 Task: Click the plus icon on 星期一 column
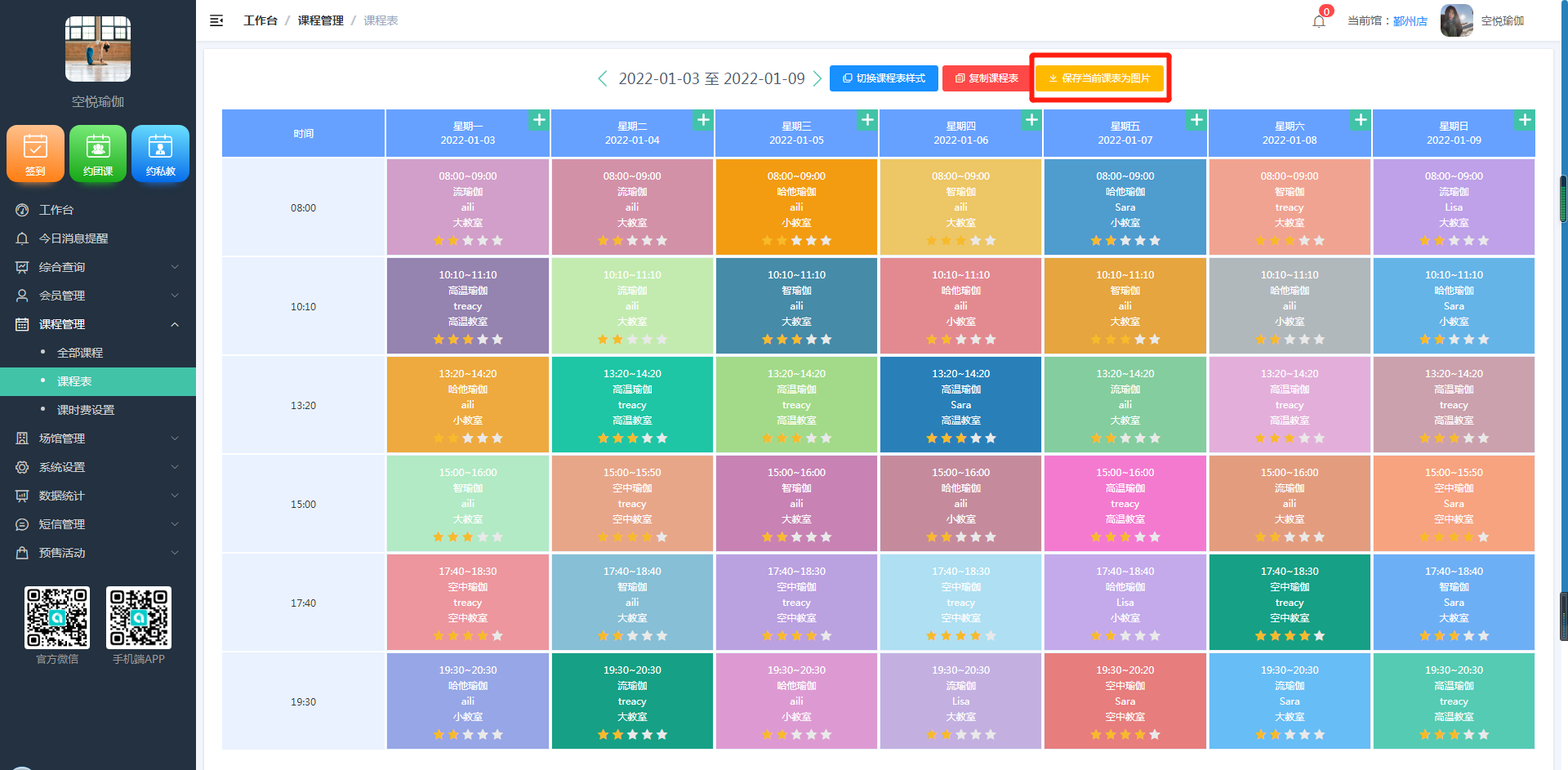tap(539, 120)
